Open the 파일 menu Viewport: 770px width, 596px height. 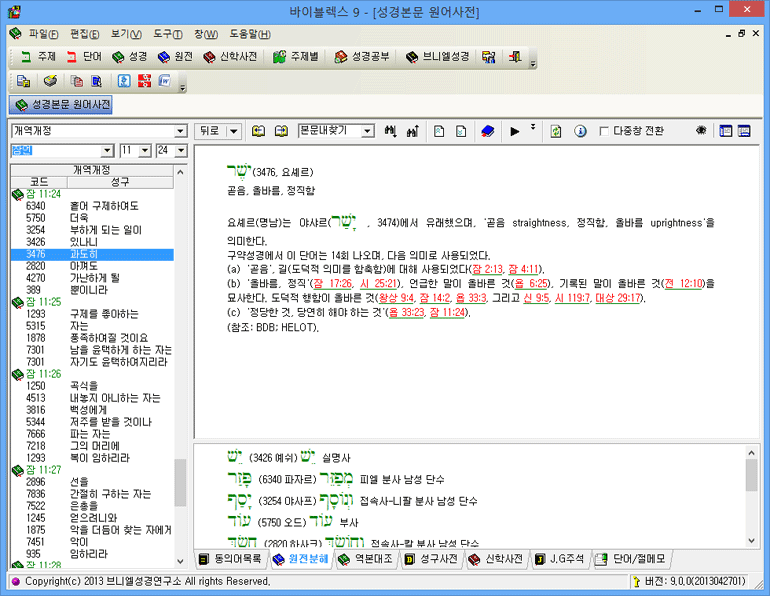(x=43, y=34)
